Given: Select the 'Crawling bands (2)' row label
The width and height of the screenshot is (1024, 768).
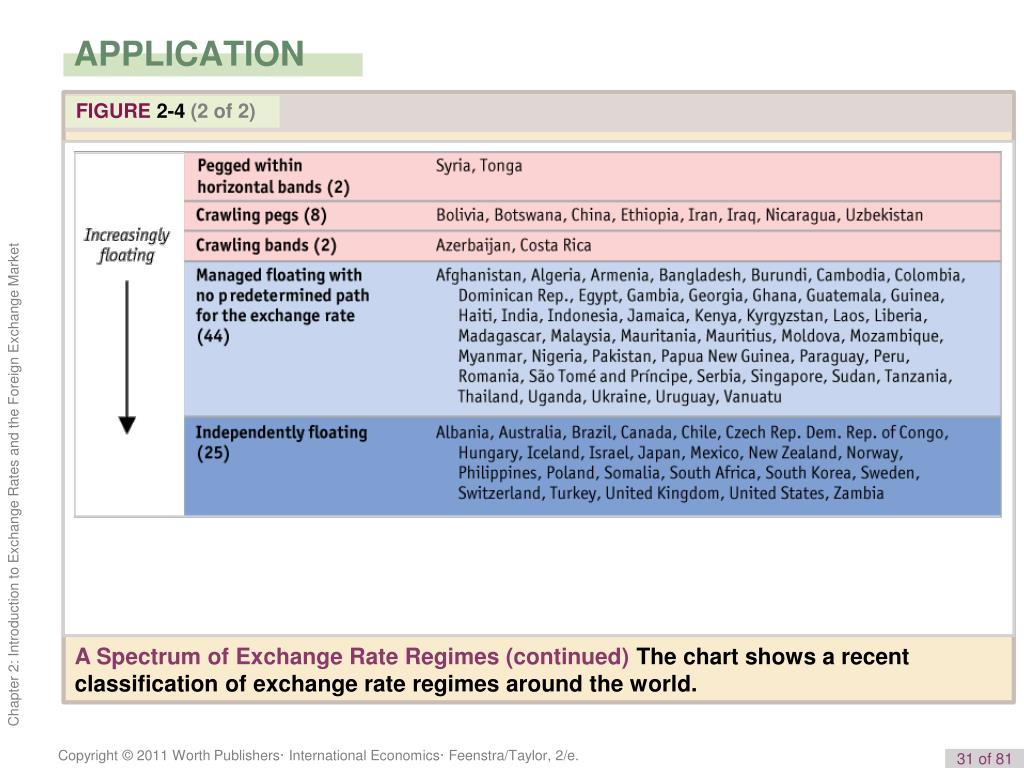Looking at the screenshot, I should (x=266, y=246).
